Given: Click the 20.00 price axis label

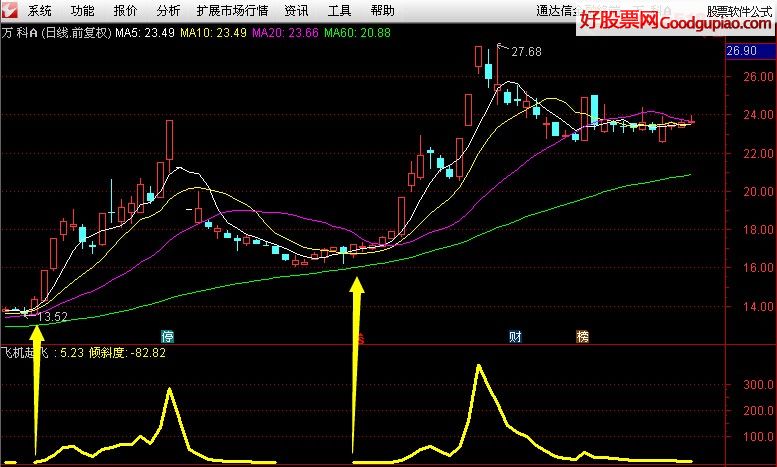Looking at the screenshot, I should pos(758,191).
